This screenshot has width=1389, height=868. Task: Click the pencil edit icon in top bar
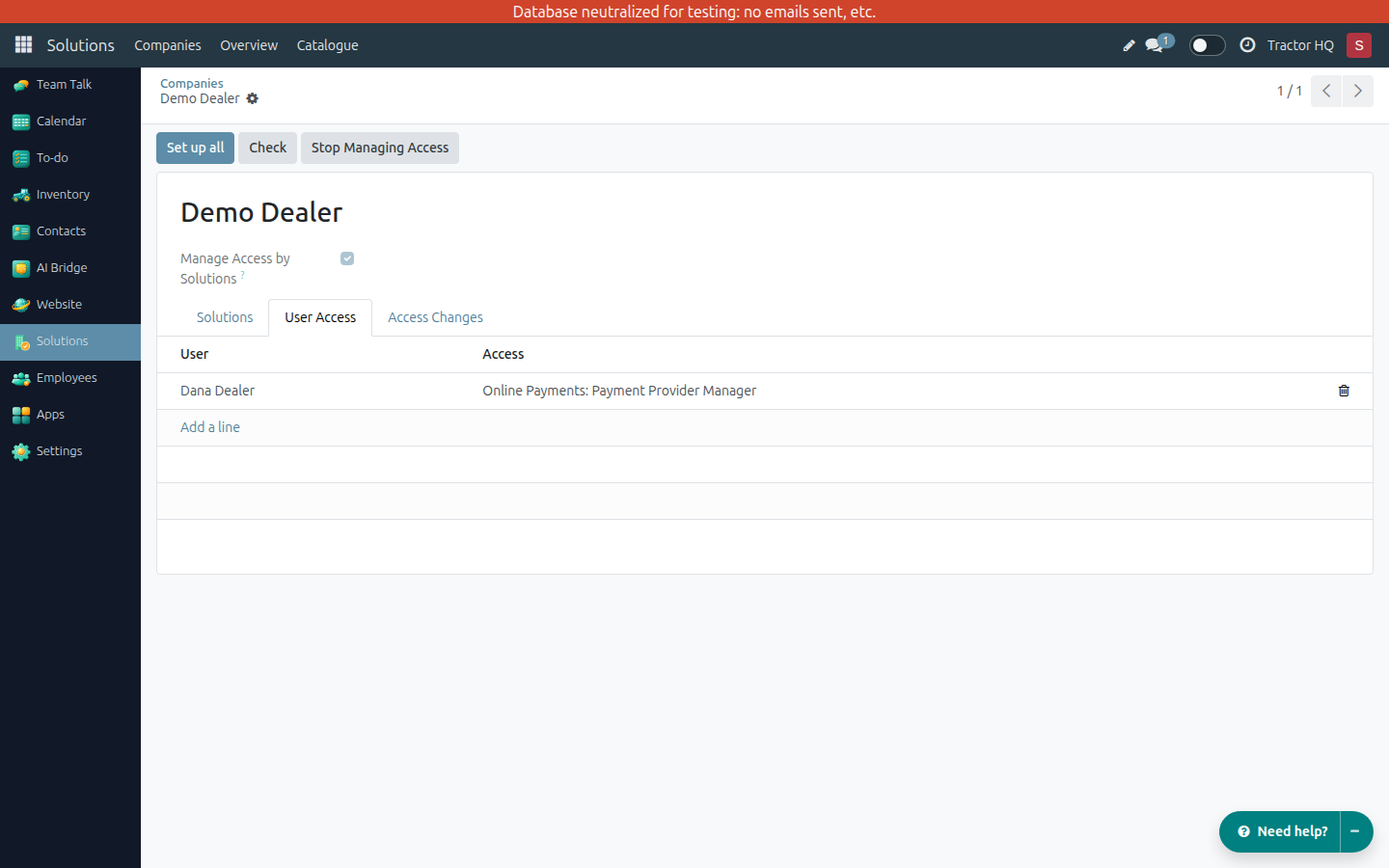click(1129, 45)
